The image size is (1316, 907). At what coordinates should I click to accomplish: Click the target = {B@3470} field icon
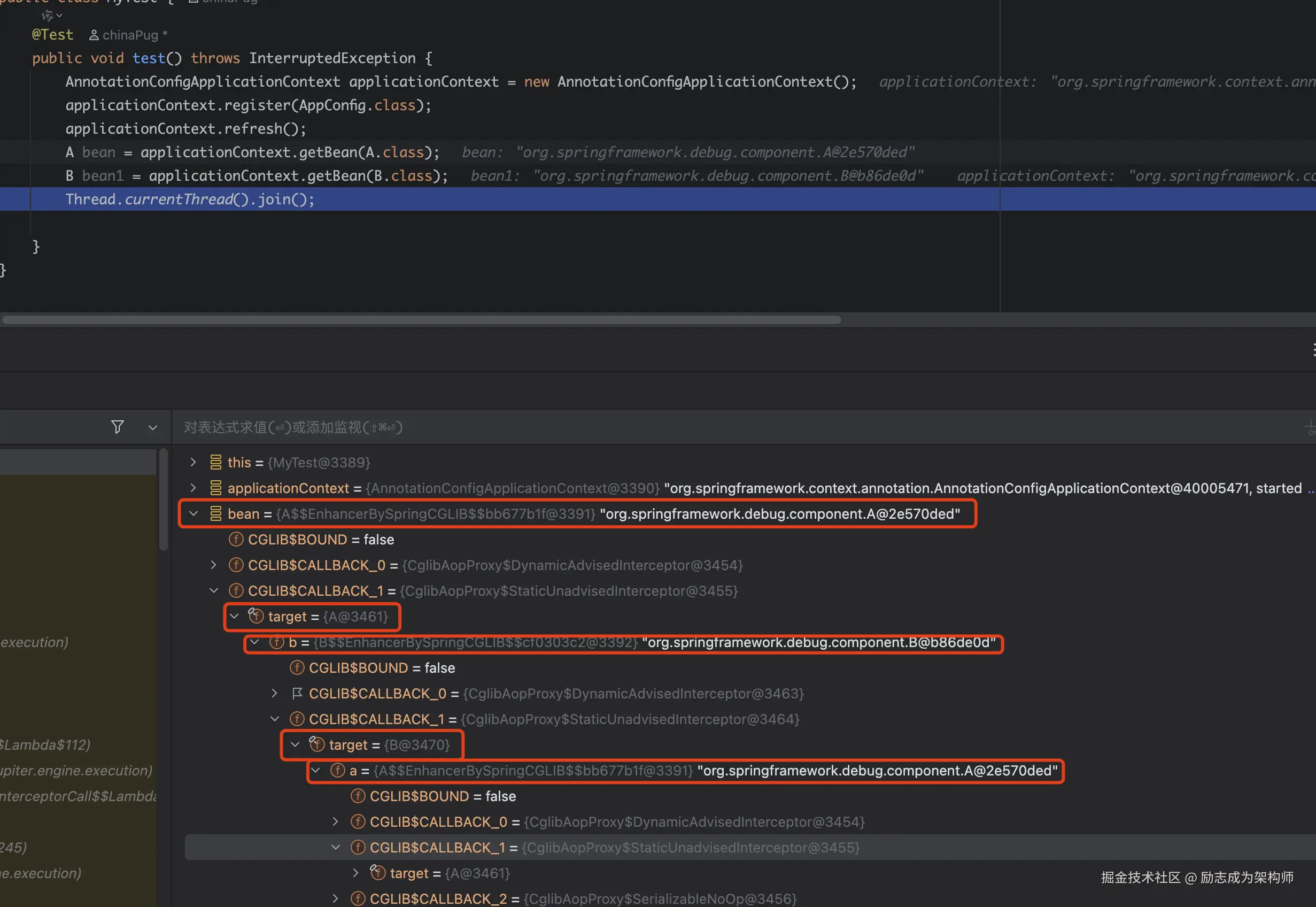tap(316, 744)
